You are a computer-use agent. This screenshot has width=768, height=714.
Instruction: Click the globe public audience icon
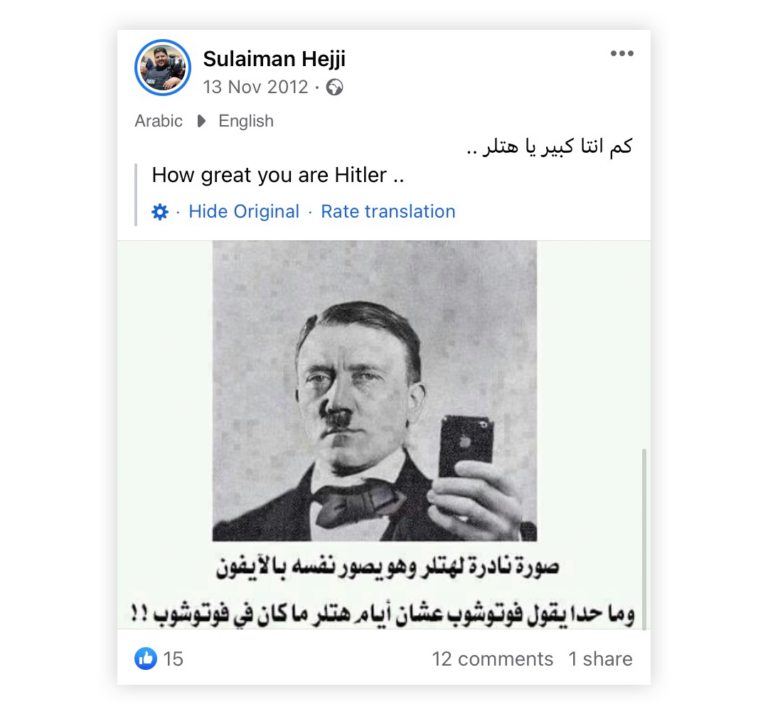coord(335,87)
